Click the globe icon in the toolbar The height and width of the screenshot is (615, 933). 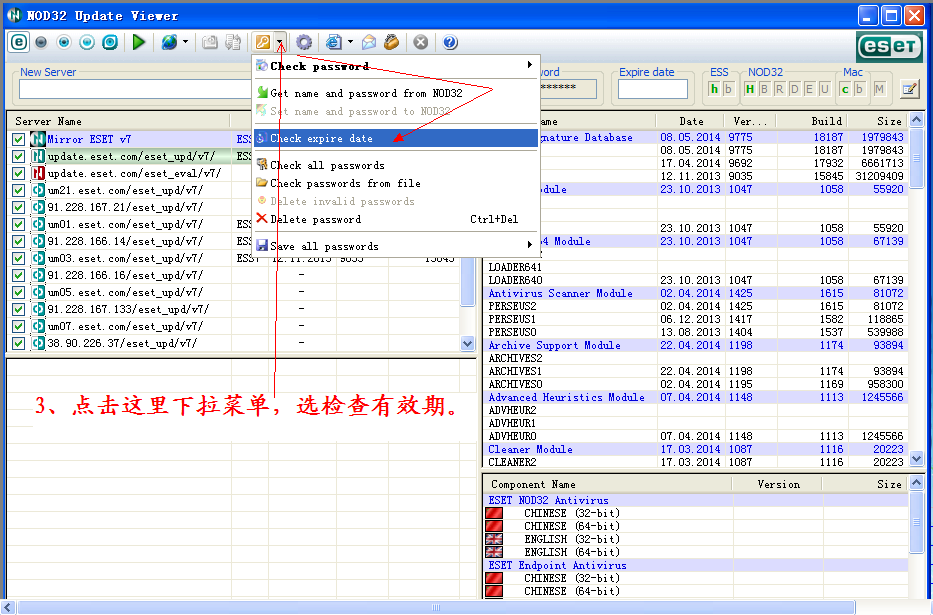tap(170, 42)
